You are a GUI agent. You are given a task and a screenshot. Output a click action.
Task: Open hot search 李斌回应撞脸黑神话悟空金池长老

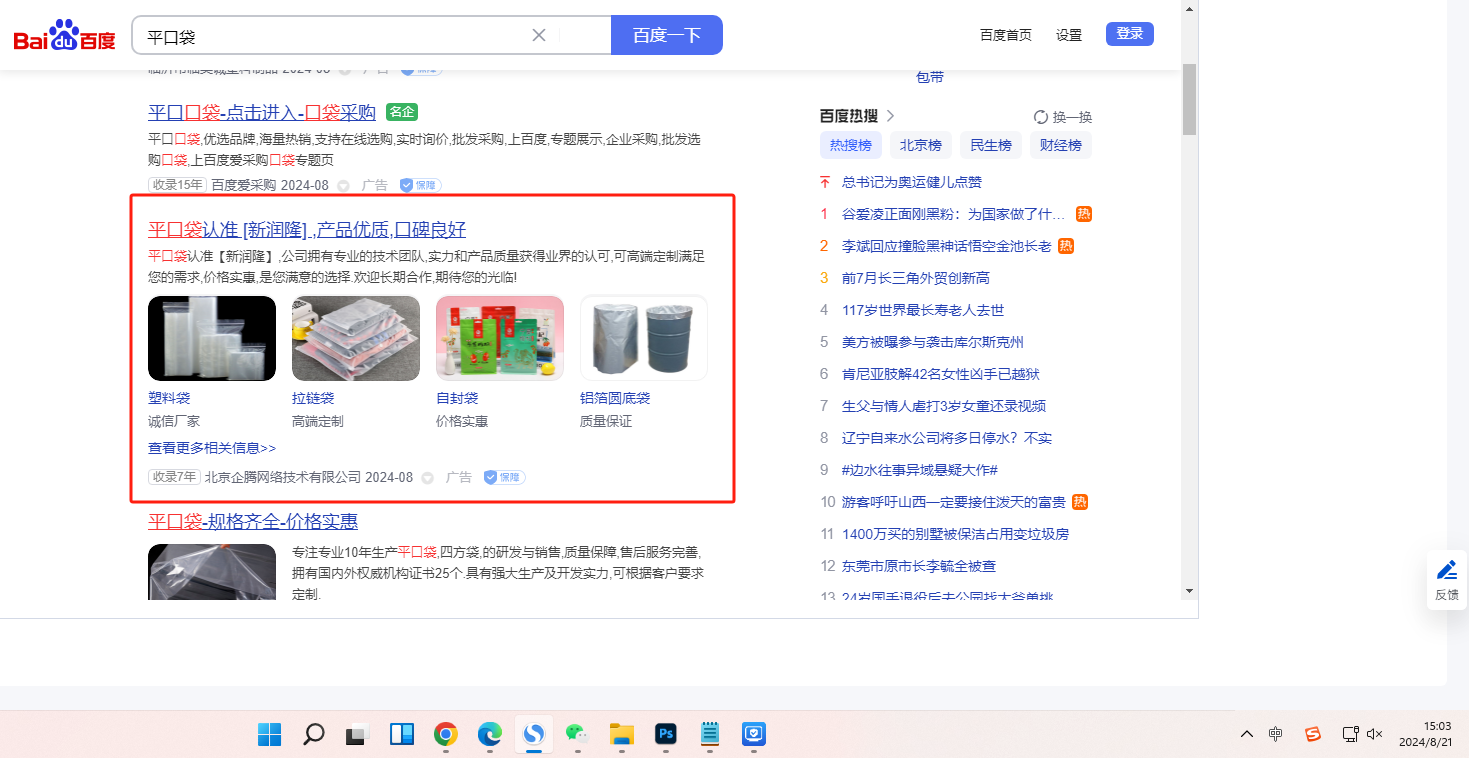[947, 246]
